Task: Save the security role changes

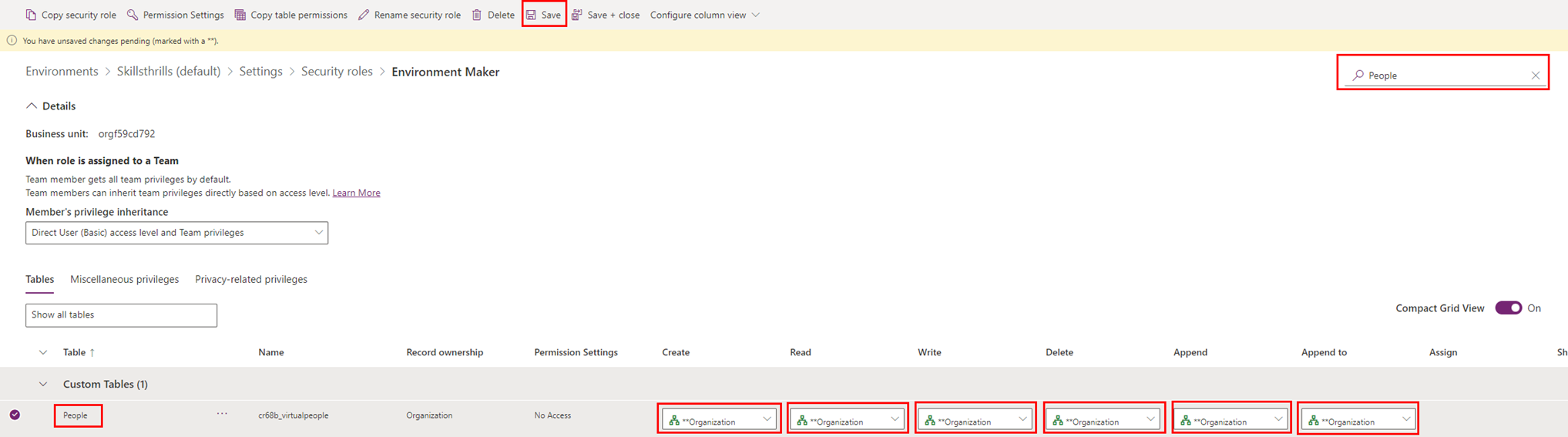Action: click(x=544, y=15)
